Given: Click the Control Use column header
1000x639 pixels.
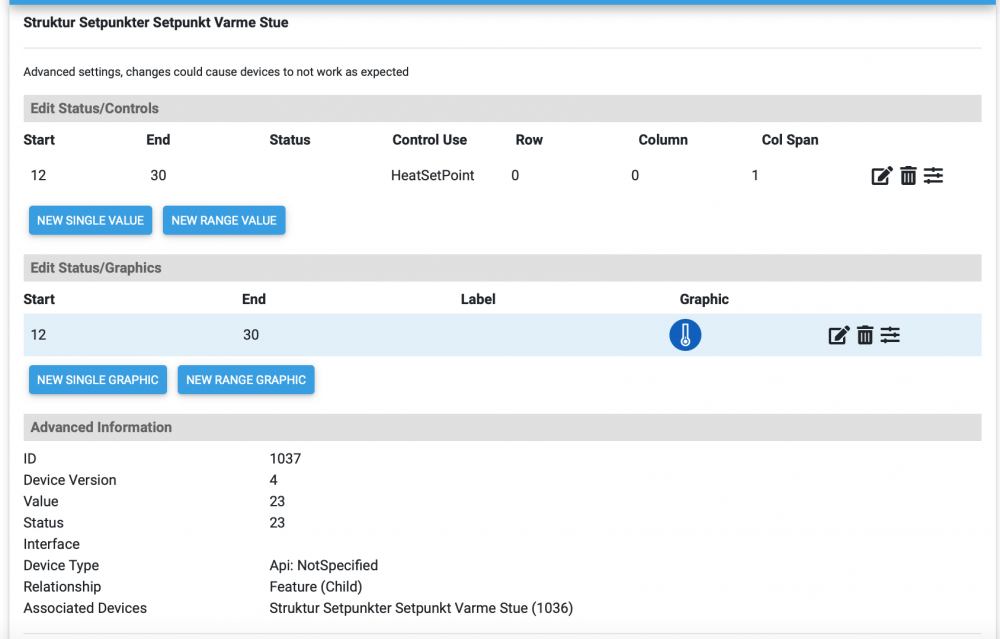Looking at the screenshot, I should (x=429, y=140).
